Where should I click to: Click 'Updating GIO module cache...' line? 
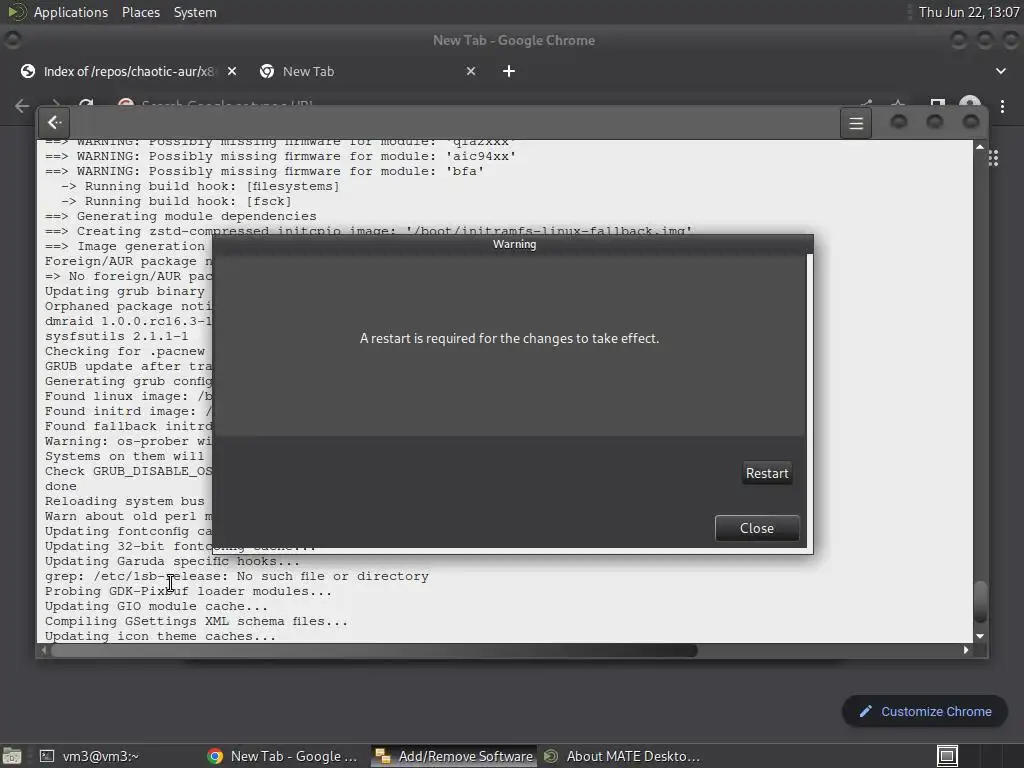pos(156,606)
